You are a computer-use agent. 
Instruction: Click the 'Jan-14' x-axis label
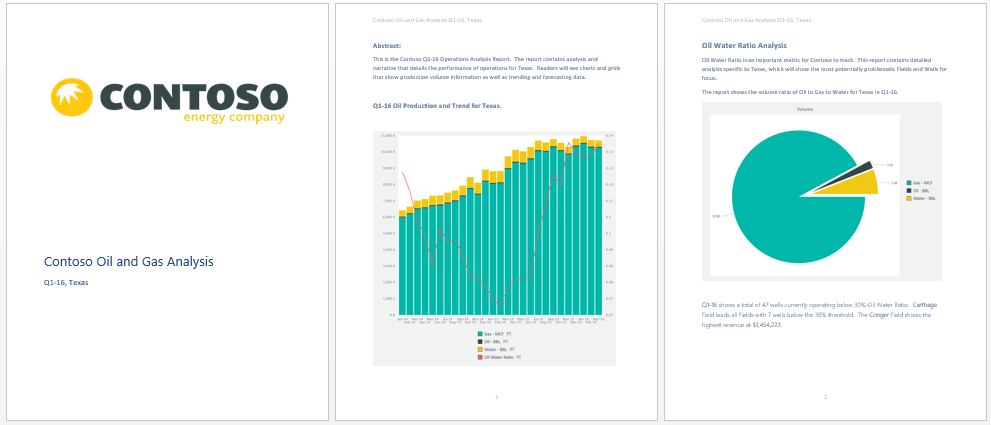click(402, 319)
